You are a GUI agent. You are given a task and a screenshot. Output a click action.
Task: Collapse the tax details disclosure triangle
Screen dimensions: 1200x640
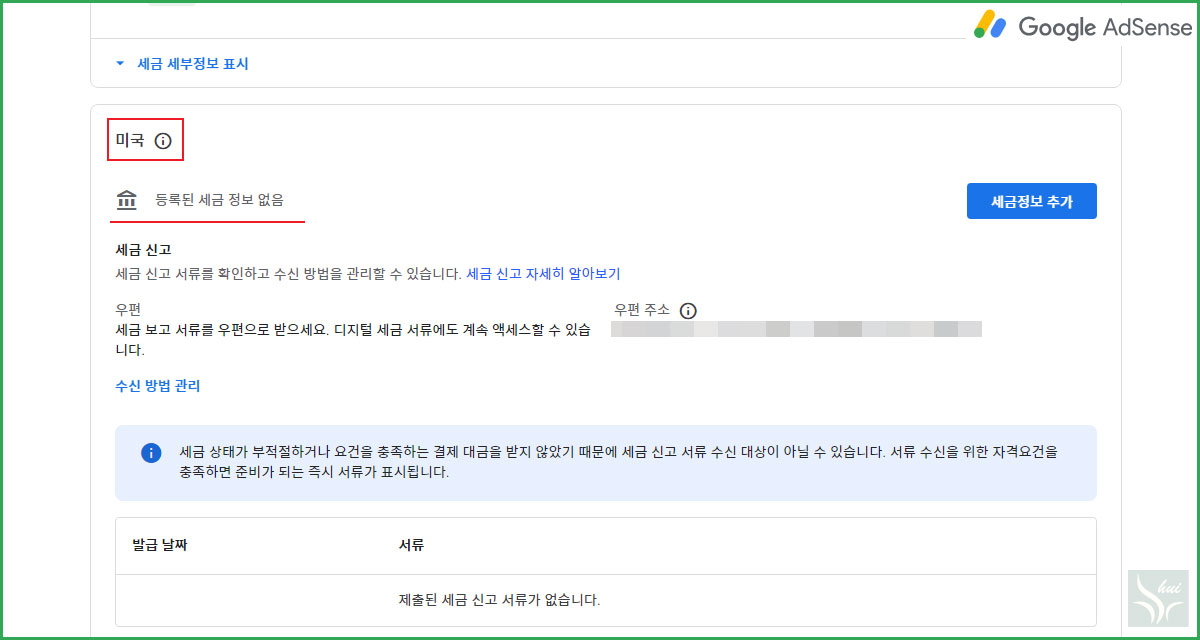[120, 62]
